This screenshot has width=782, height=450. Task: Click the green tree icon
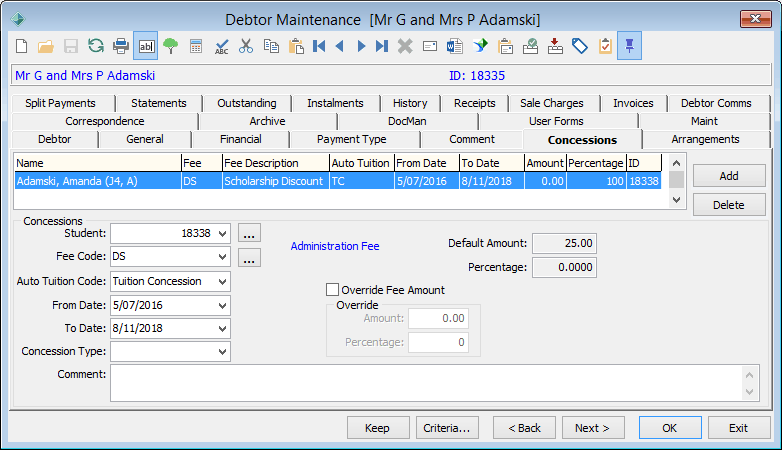pos(171,46)
